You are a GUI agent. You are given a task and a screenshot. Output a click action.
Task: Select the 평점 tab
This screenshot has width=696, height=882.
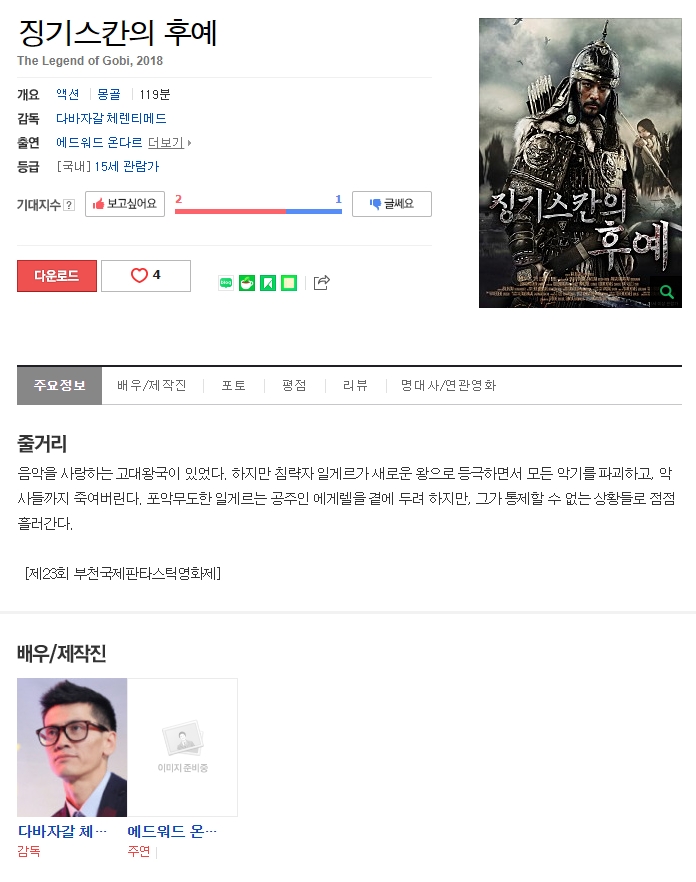click(x=294, y=385)
